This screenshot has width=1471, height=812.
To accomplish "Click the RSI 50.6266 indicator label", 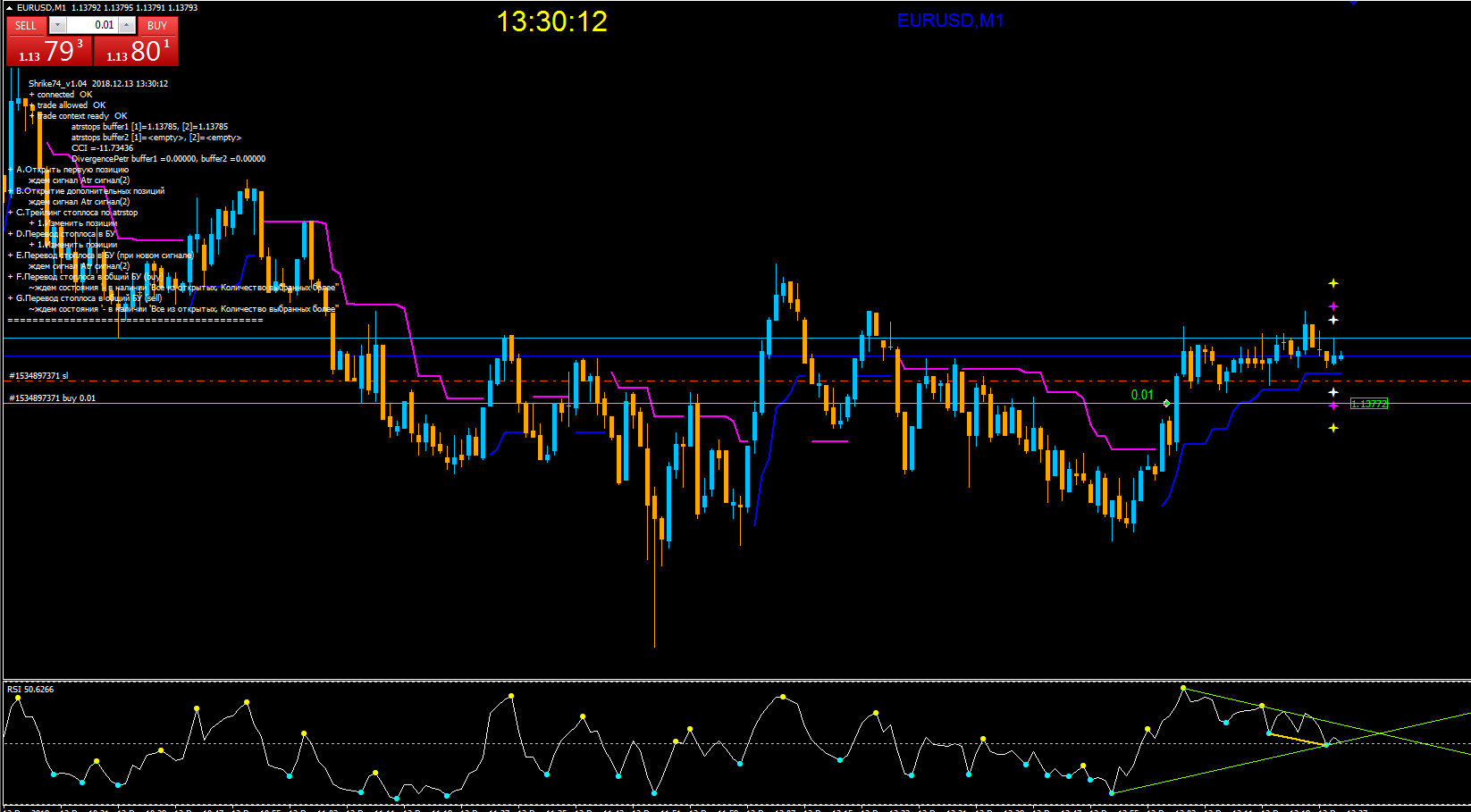I will (30, 689).
